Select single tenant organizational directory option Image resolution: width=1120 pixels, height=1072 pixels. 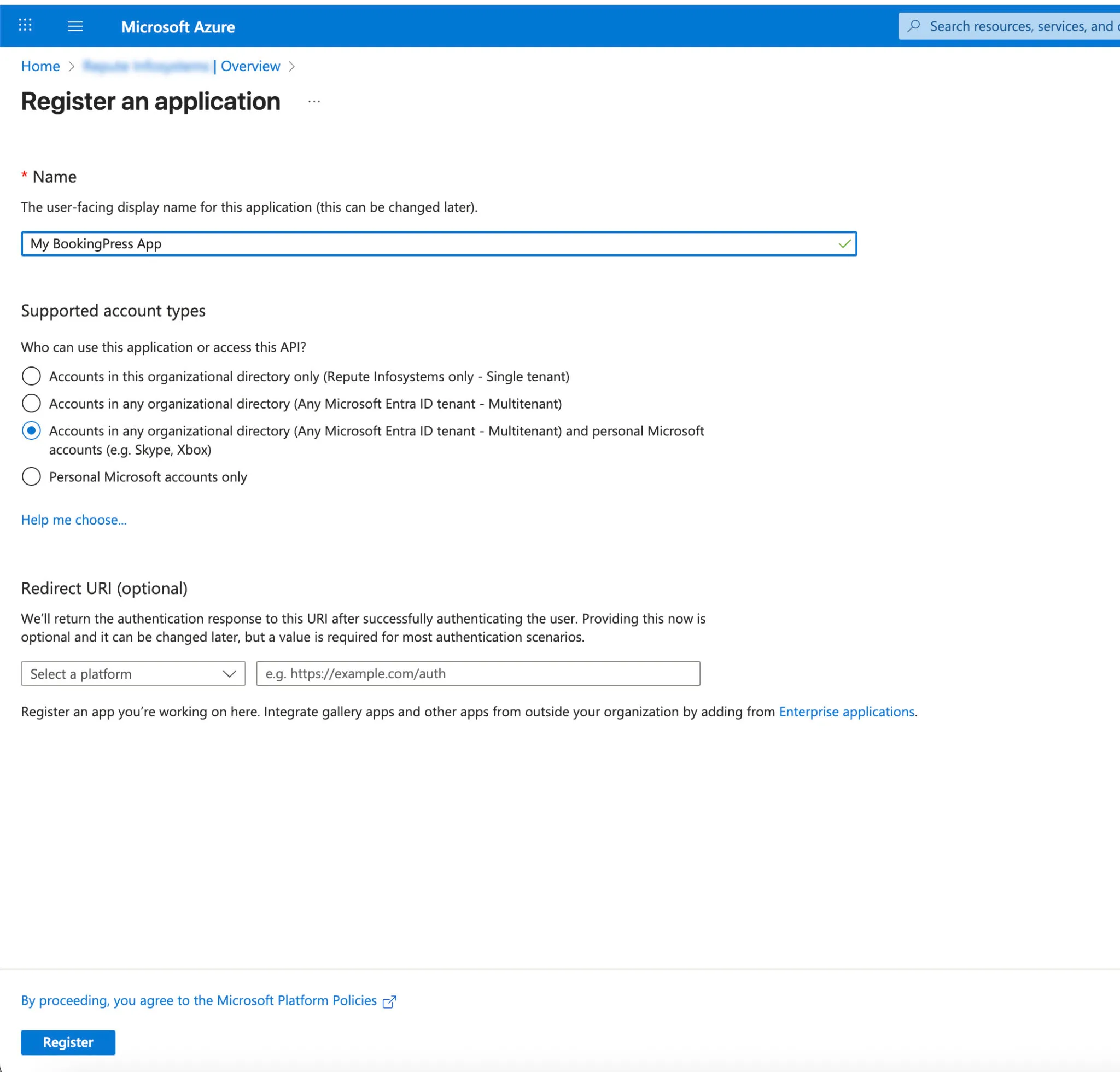click(31, 377)
